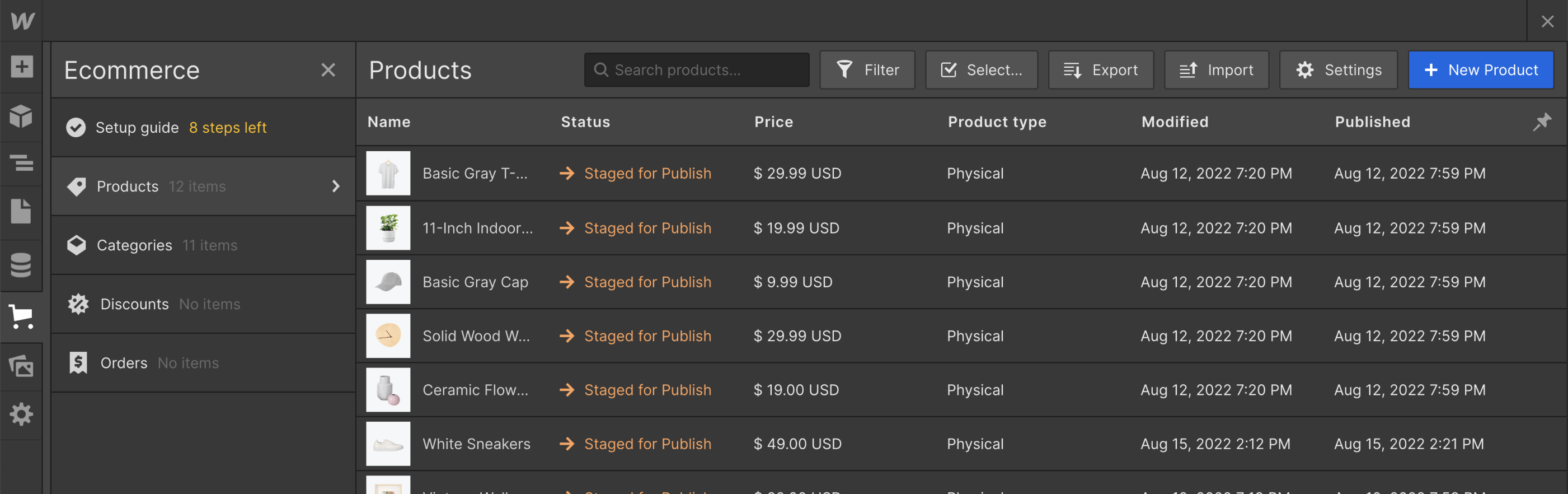The height and width of the screenshot is (494, 1568).
Task: Open the Navigator panel icon
Action: (21, 163)
